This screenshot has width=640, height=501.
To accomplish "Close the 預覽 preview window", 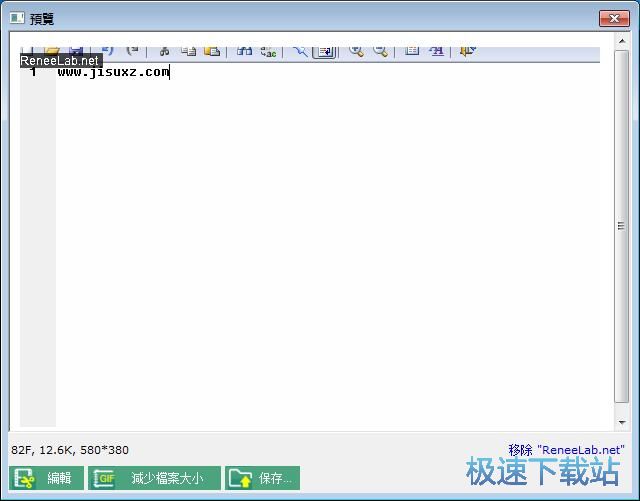I will [613, 18].
